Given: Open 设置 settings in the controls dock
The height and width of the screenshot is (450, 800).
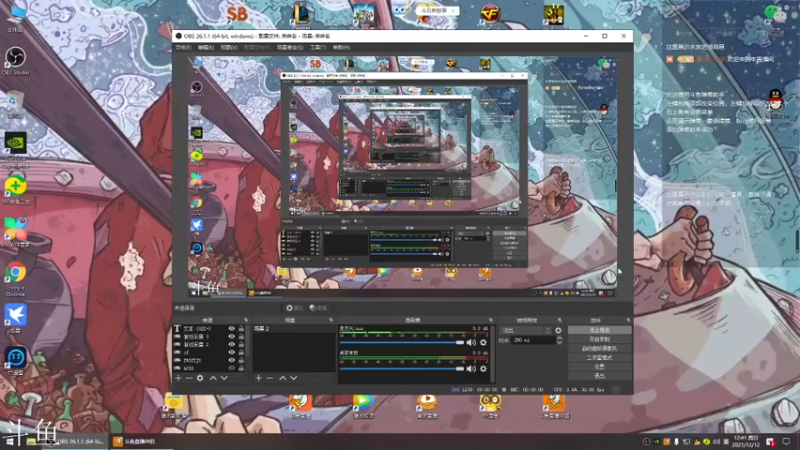Looking at the screenshot, I should (x=599, y=367).
